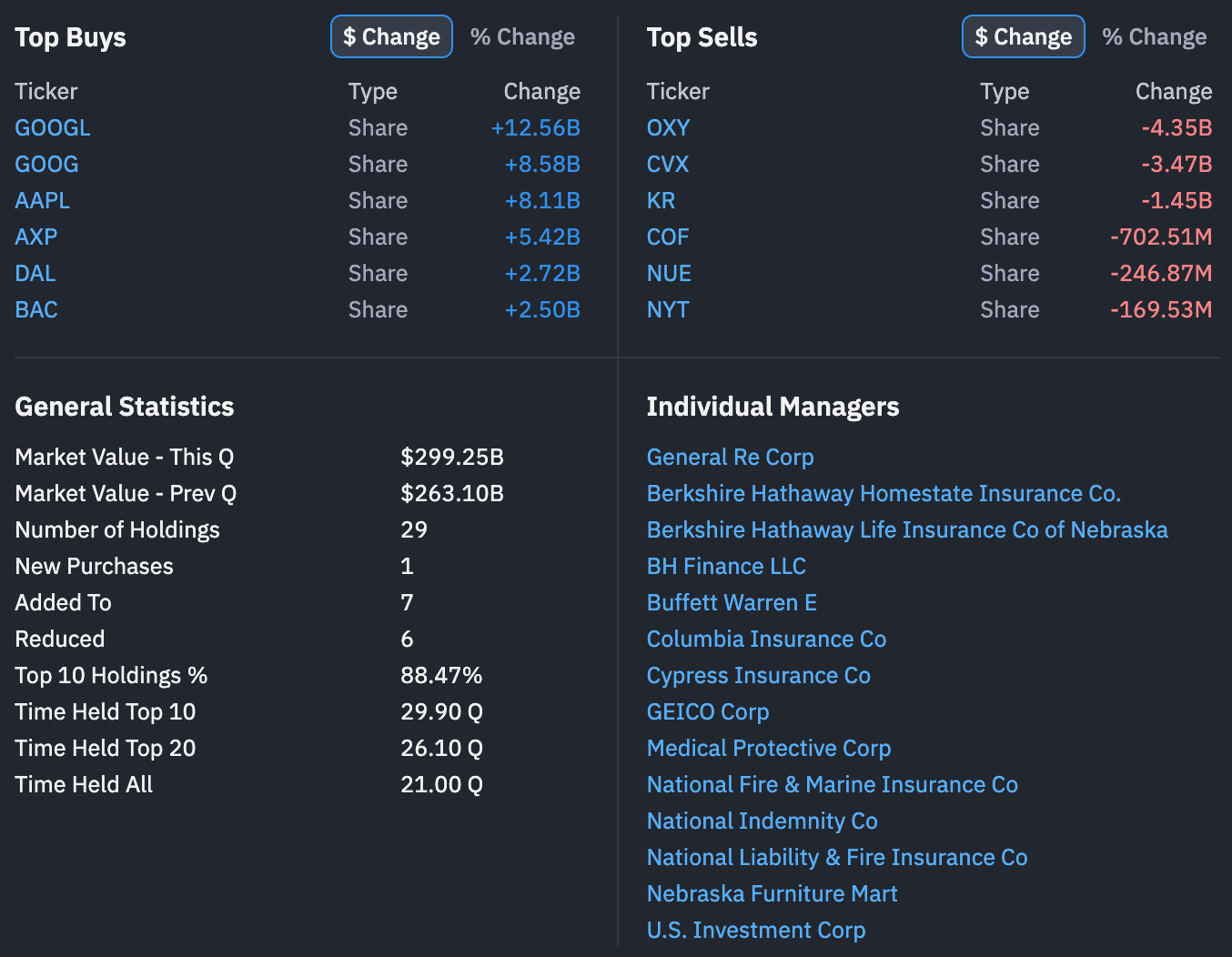Viewport: 1232px width, 957px height.
Task: Open Cypress Insurance Co link
Action: [759, 675]
